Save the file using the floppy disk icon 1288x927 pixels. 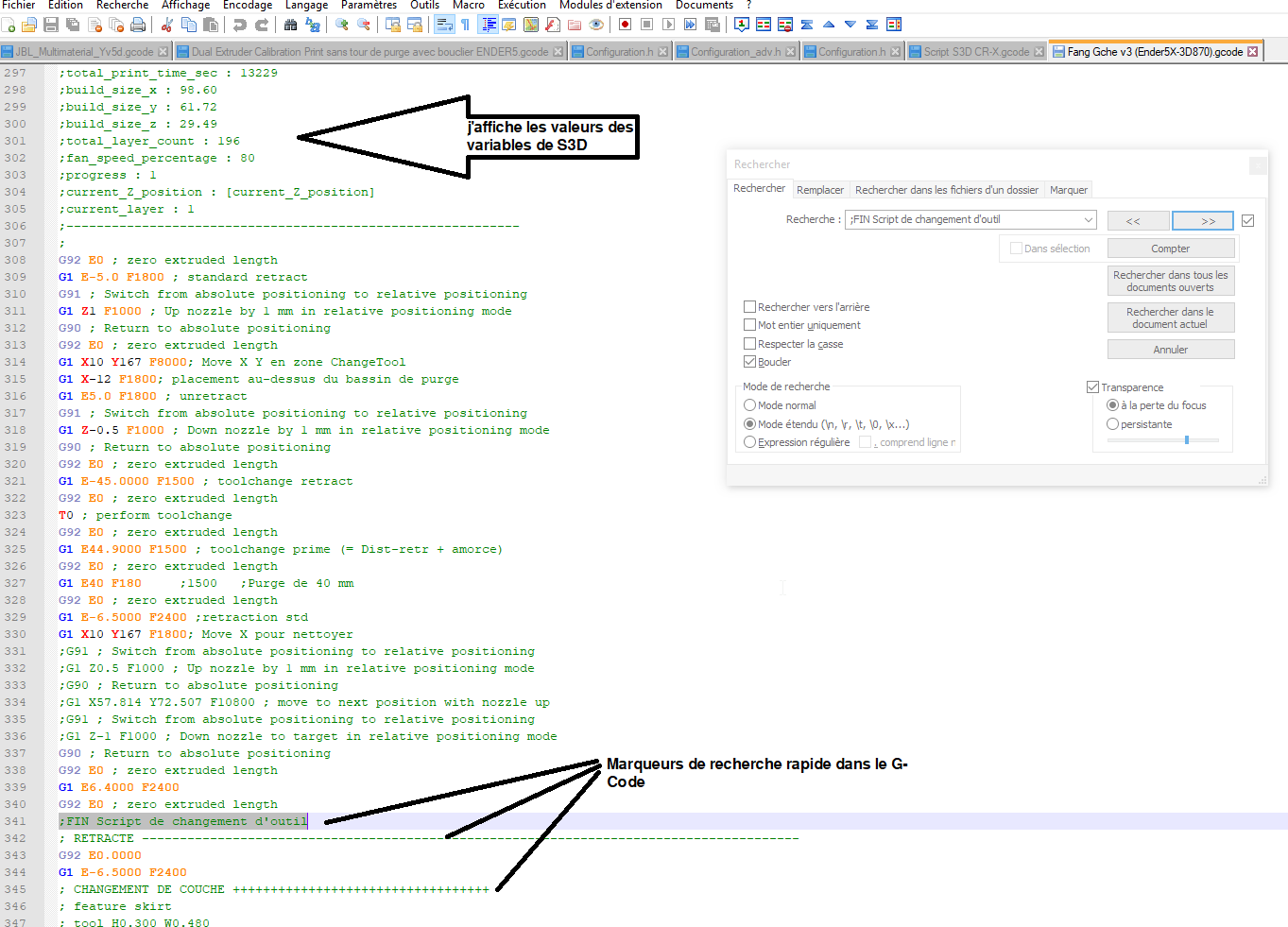51,25
